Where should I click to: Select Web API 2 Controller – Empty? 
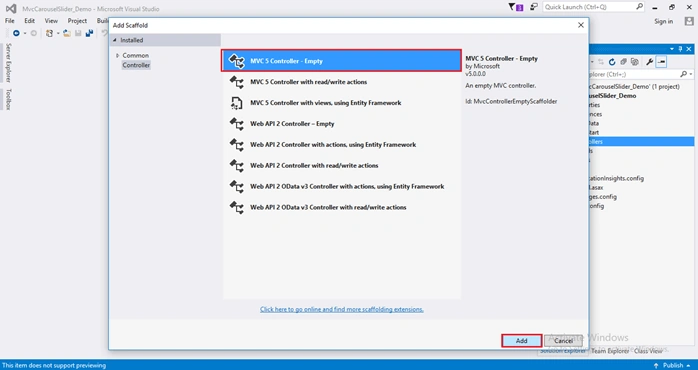341,124
